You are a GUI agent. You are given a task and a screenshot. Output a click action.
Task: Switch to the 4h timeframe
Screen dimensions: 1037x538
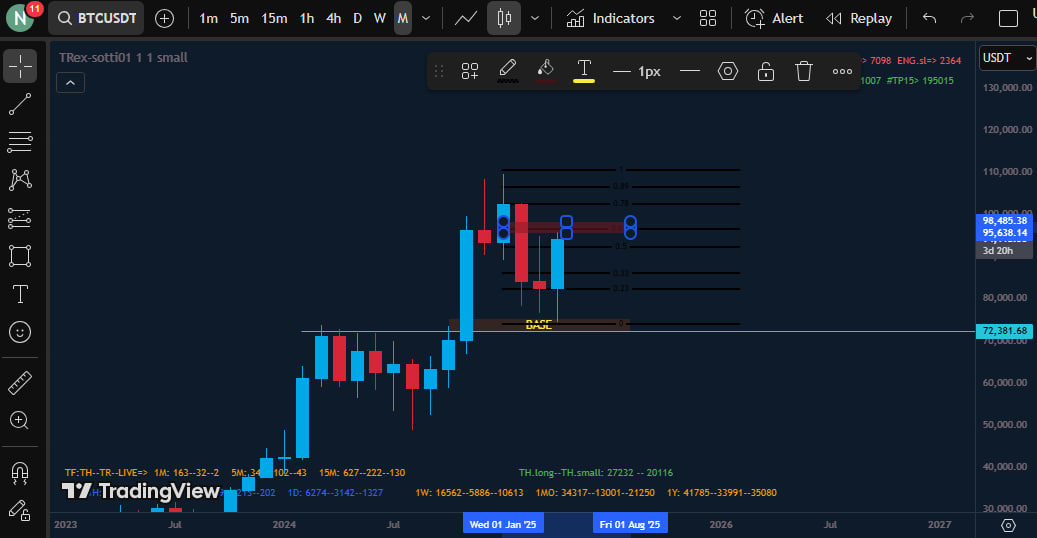click(333, 18)
